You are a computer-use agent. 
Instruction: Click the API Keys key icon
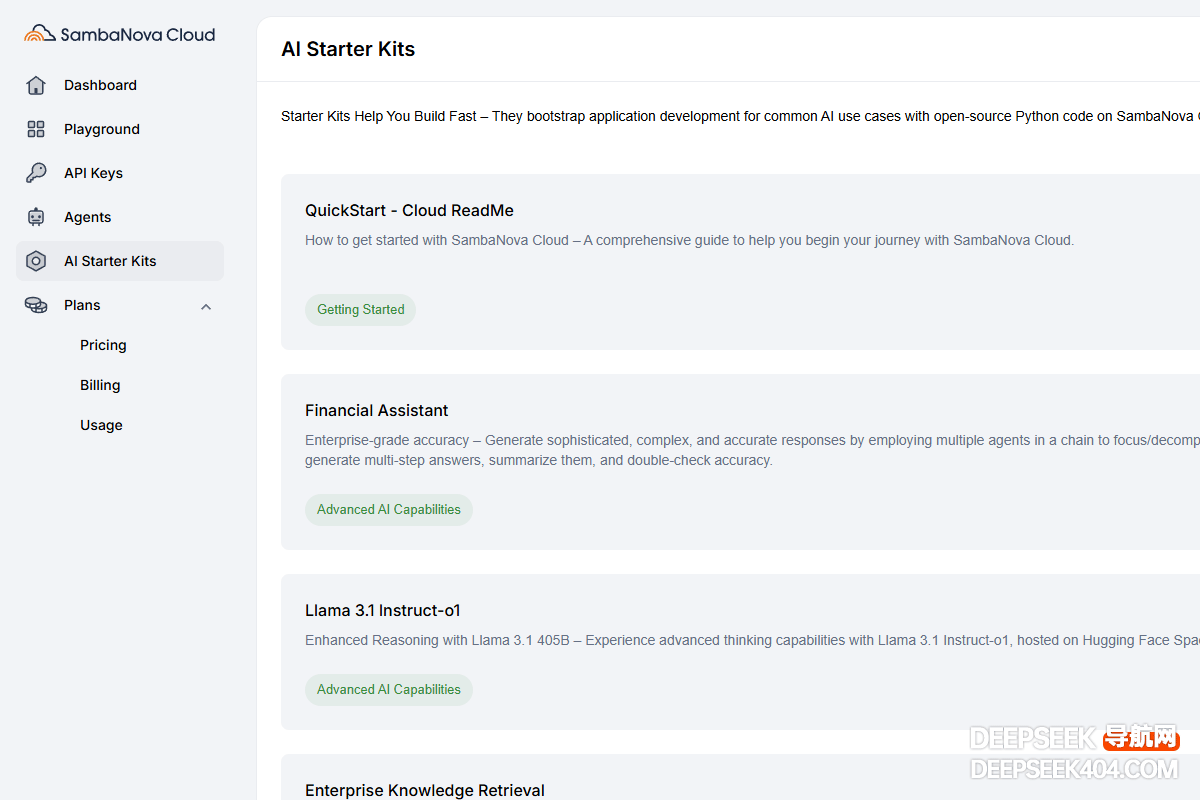pos(36,173)
